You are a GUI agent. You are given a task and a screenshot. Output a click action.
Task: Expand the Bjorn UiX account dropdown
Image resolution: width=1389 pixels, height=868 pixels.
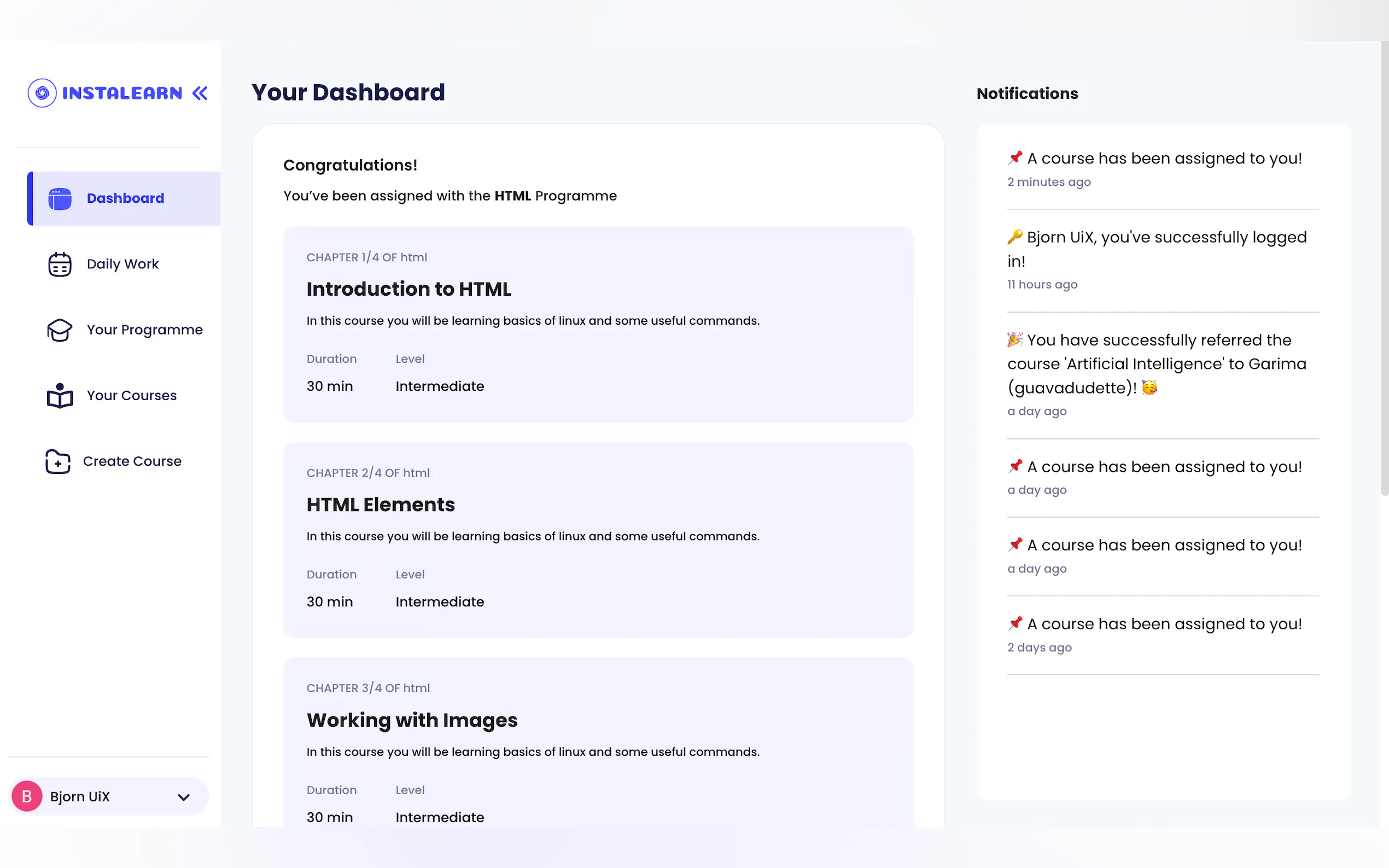point(184,797)
